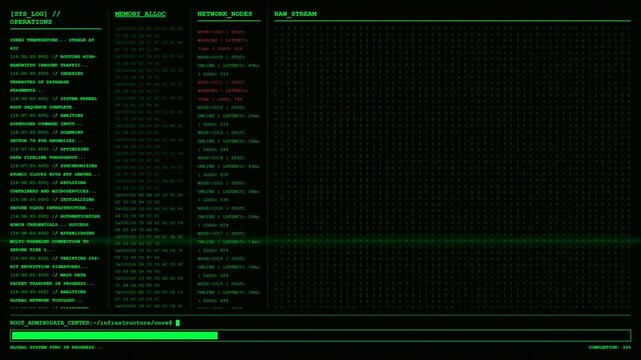Select the SCANNING SECTOR 7G FOR ANOMALIES entry
Image resolution: width=641 pixels, height=360 pixels.
coord(46,136)
